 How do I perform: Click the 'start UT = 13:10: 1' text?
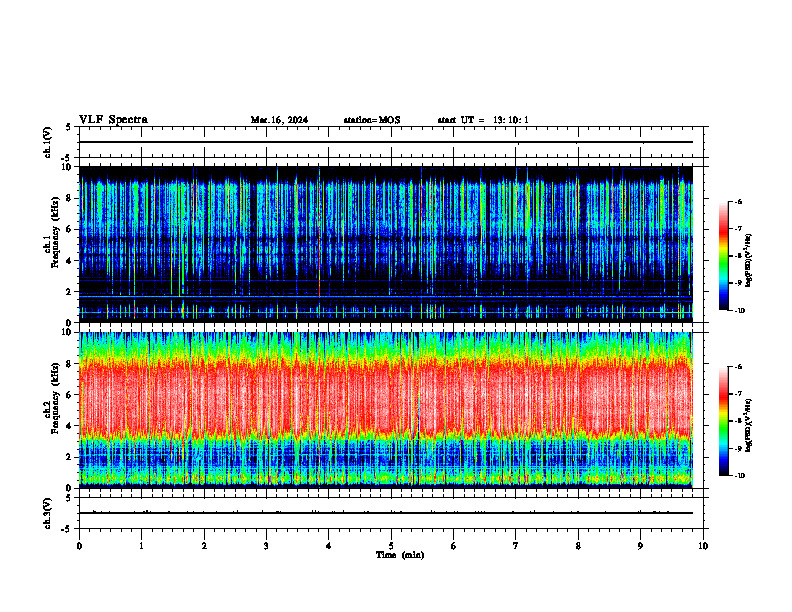483,120
